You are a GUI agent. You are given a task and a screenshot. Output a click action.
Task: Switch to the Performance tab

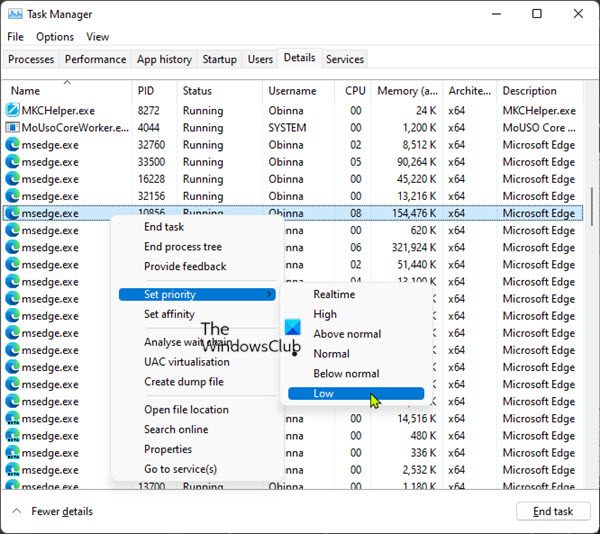click(x=96, y=59)
